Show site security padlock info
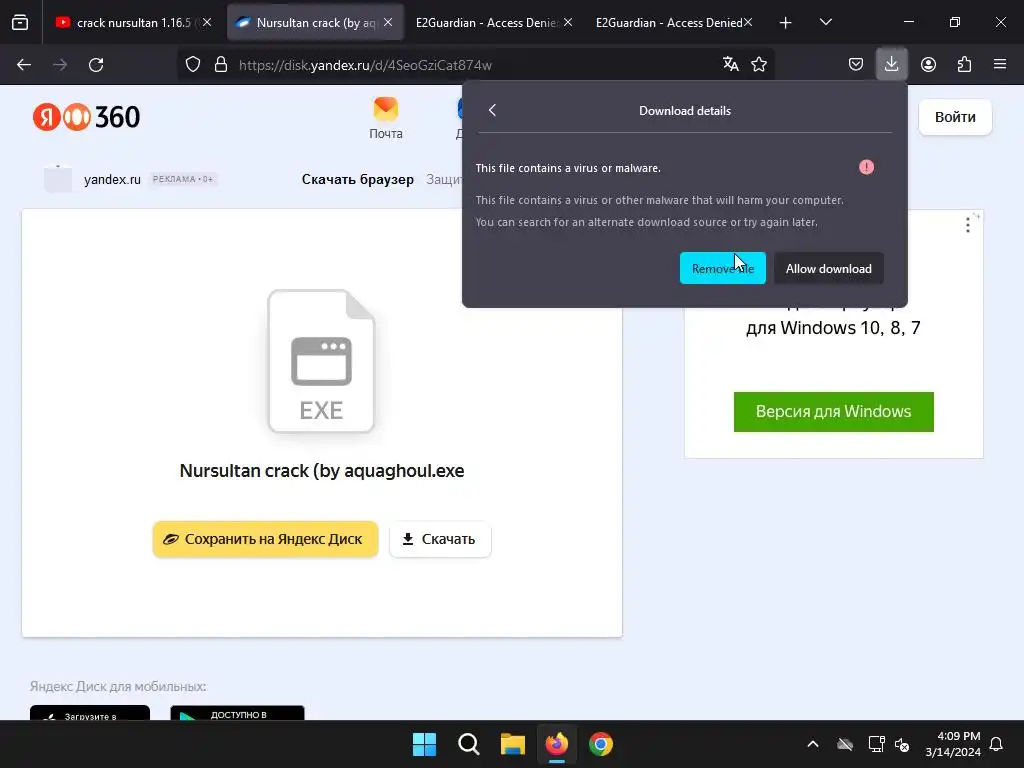1024x768 pixels. click(221, 65)
